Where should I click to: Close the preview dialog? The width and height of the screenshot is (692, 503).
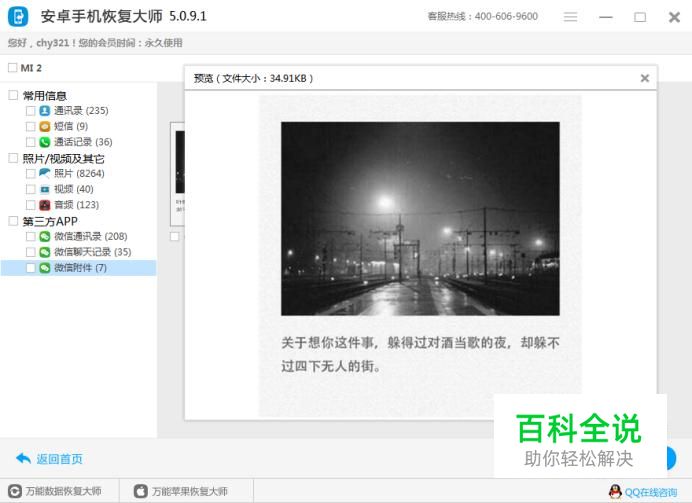(x=644, y=78)
